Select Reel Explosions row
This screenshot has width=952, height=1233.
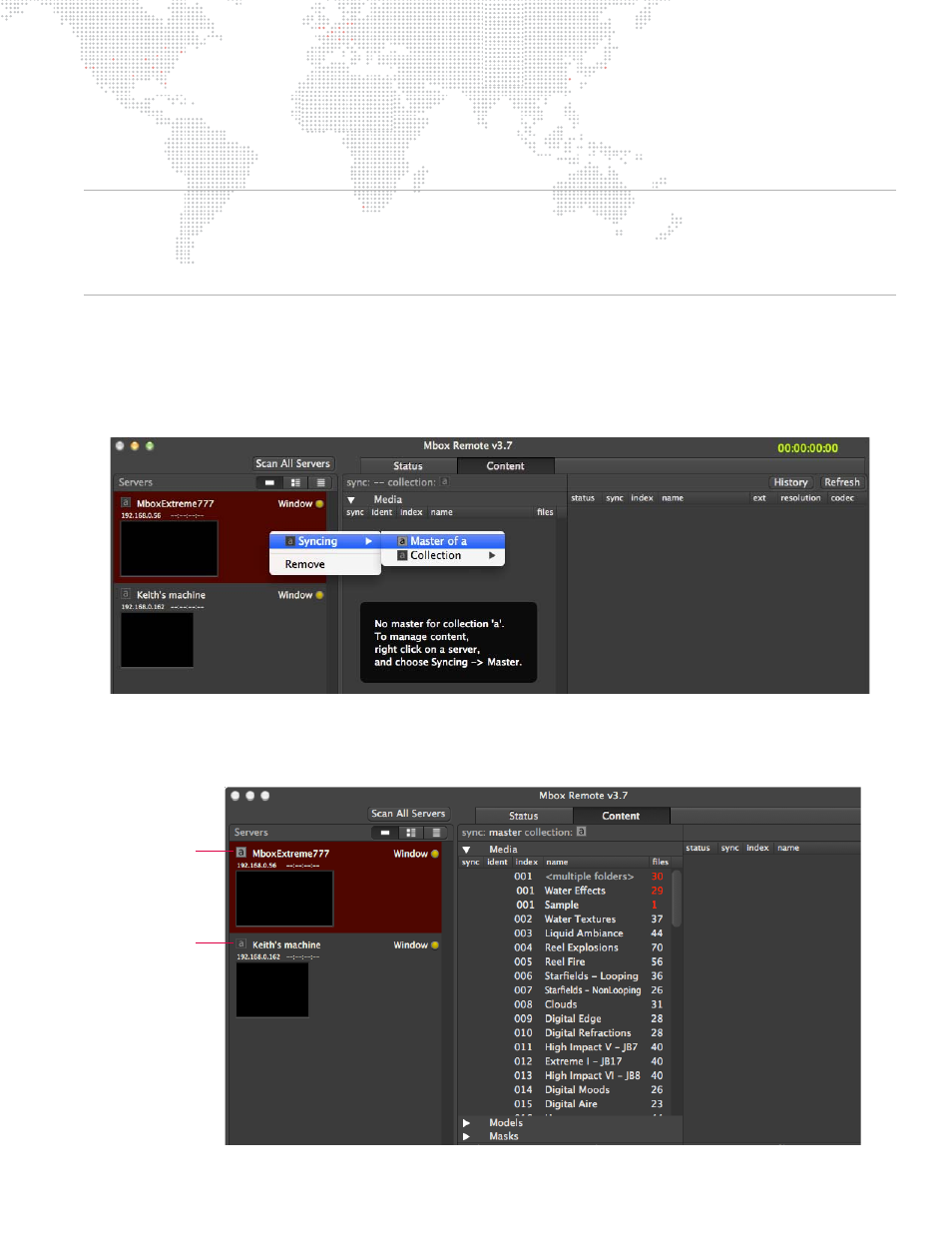point(564,947)
